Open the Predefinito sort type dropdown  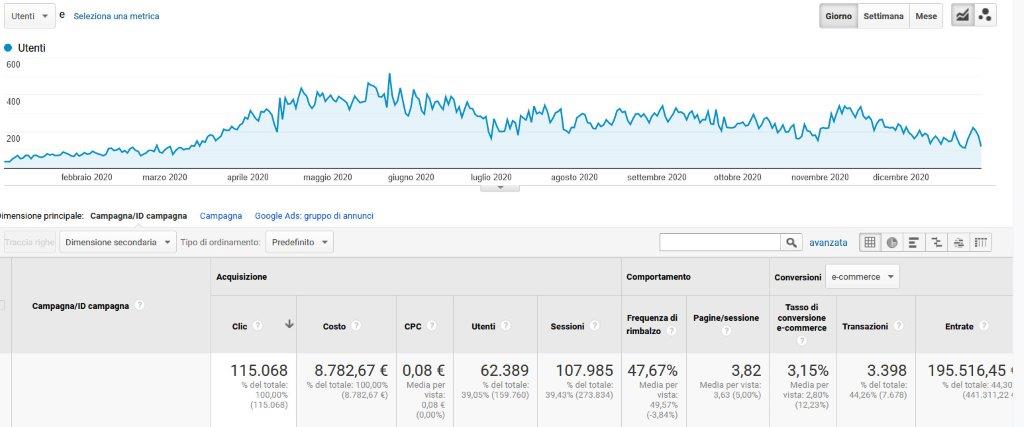[300, 242]
